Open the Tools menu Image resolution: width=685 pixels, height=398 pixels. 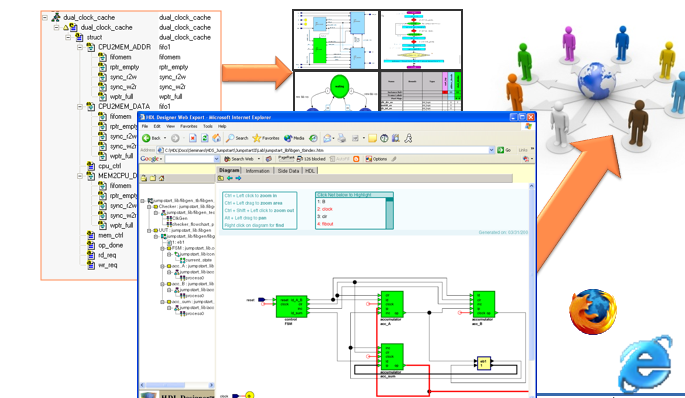tap(208, 126)
